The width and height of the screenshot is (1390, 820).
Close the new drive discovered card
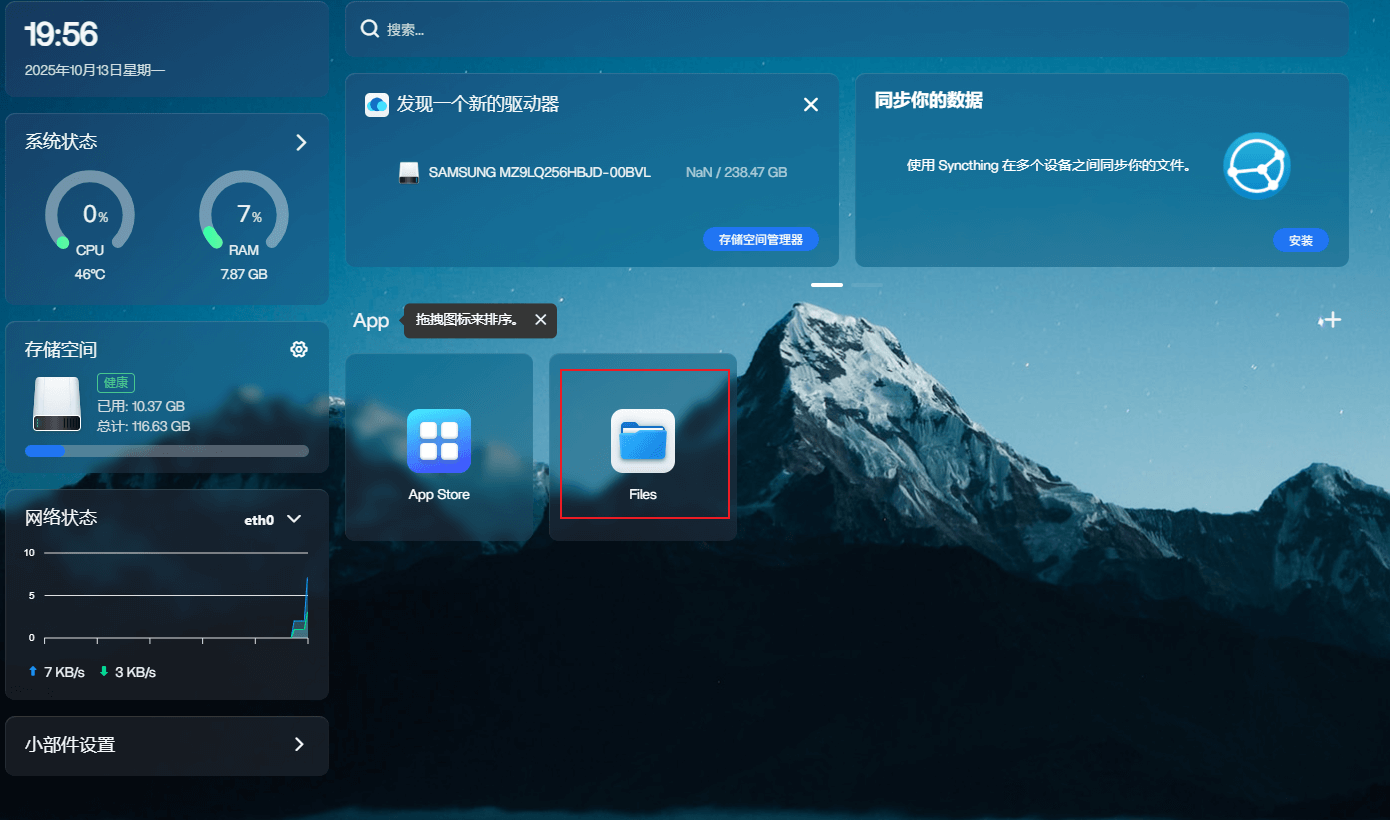(811, 104)
